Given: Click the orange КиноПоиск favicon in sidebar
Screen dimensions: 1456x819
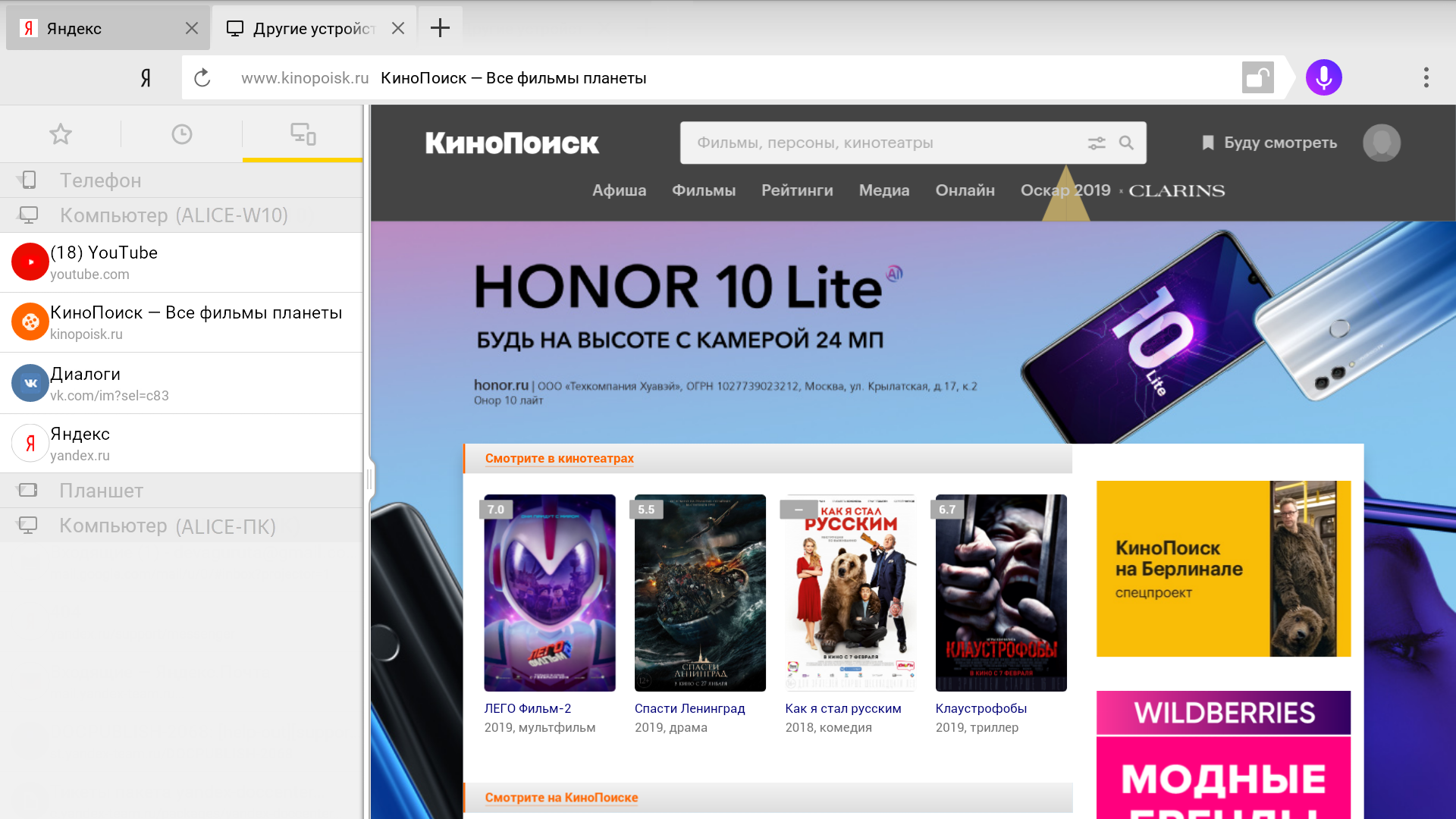Looking at the screenshot, I should 30,322.
